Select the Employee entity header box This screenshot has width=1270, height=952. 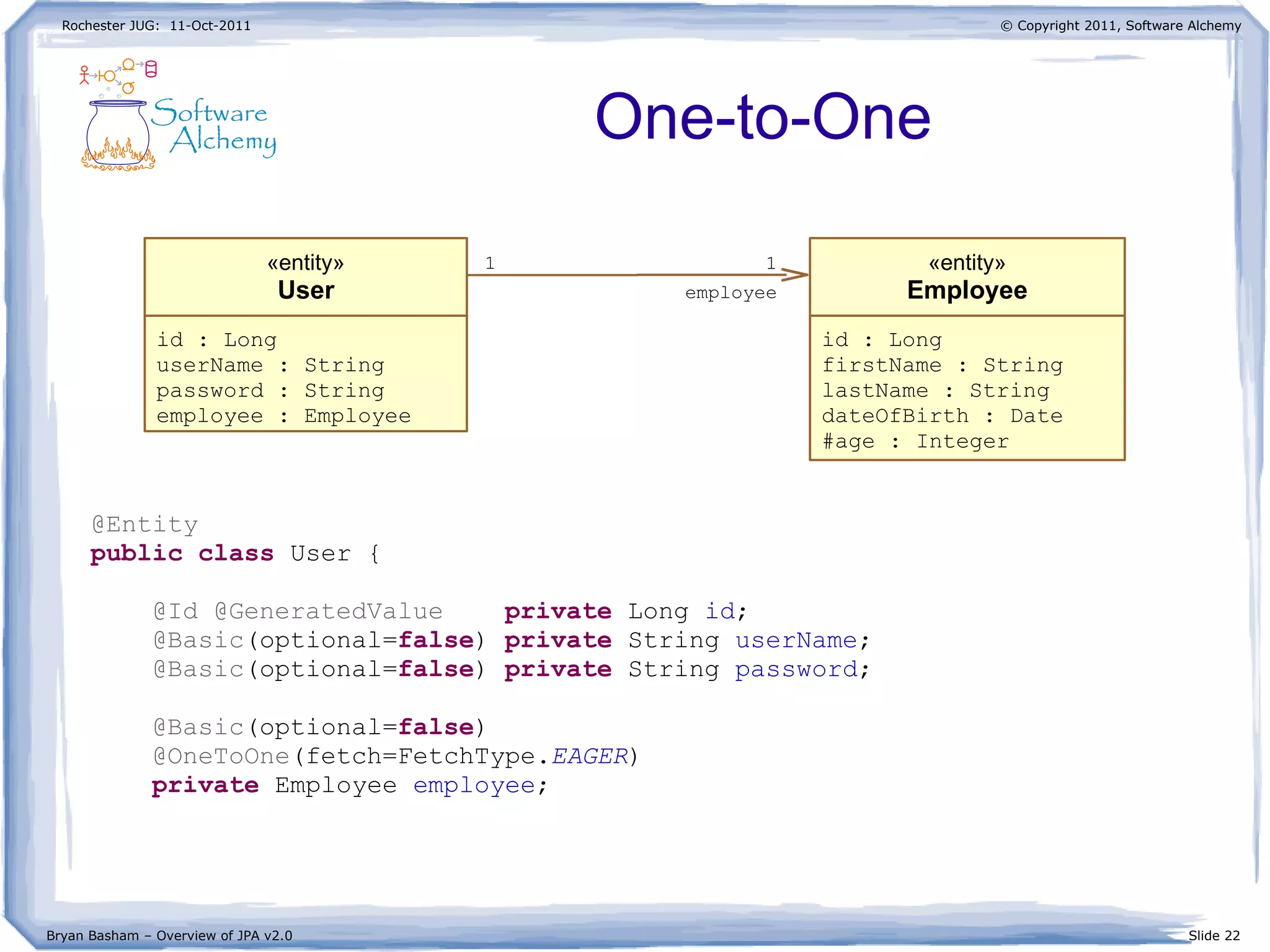[x=966, y=277]
